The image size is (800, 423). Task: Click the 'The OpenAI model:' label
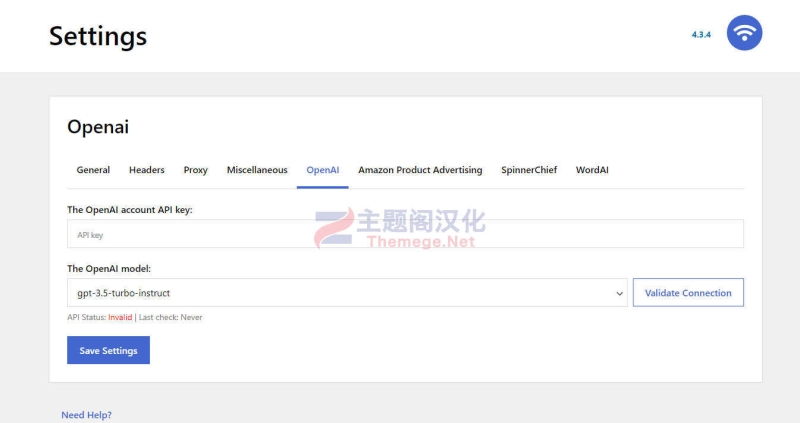pos(109,268)
